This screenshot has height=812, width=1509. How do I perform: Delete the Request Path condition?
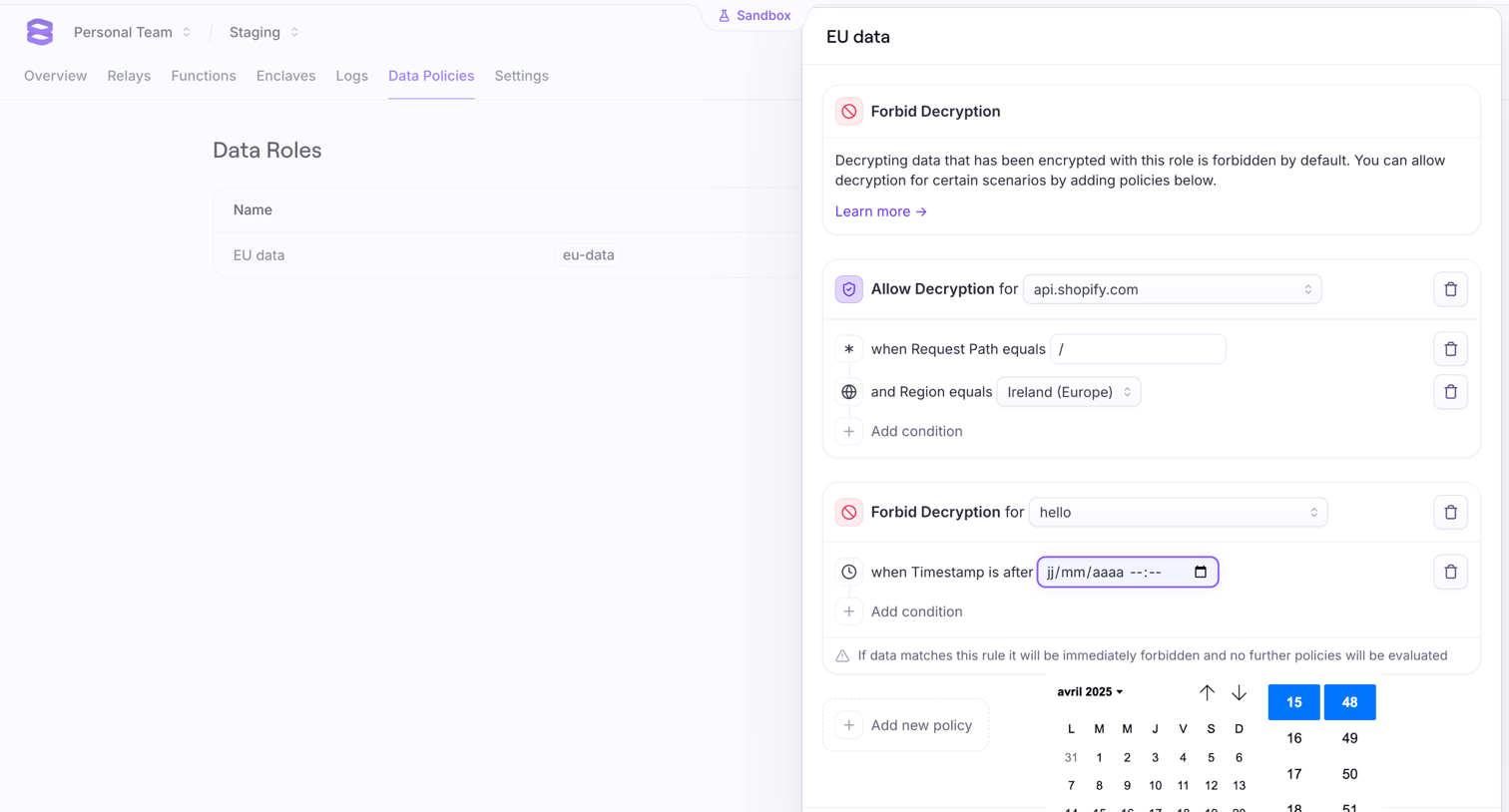1451,349
